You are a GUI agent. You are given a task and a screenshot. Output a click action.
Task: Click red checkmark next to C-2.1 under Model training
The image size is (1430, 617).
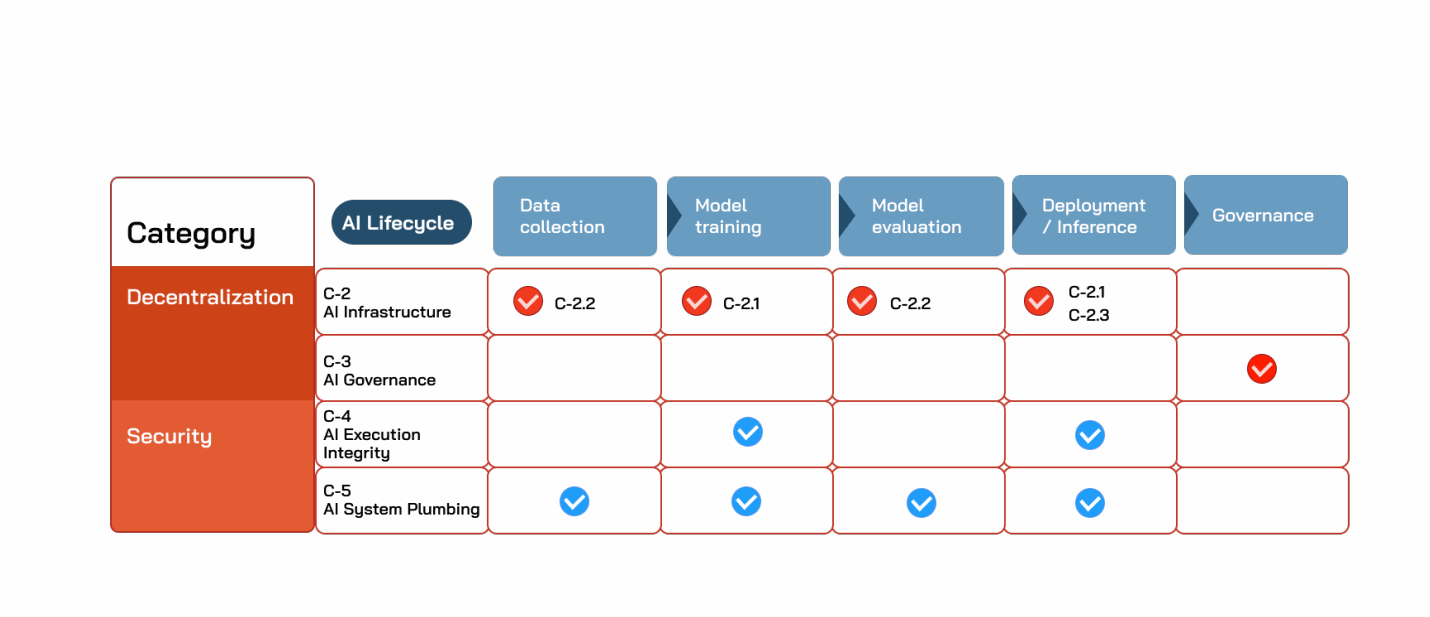pos(697,301)
